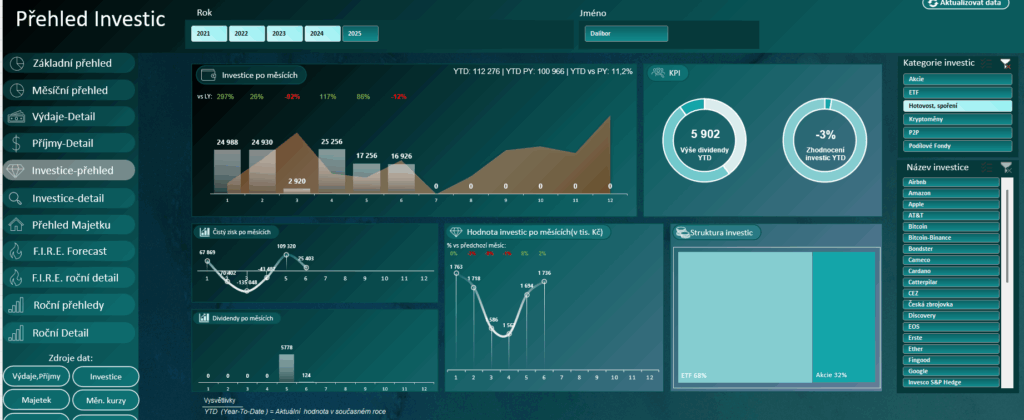Click the dollar sign icon for Příjmy-Detail
The image size is (1024, 420).
click(17, 144)
